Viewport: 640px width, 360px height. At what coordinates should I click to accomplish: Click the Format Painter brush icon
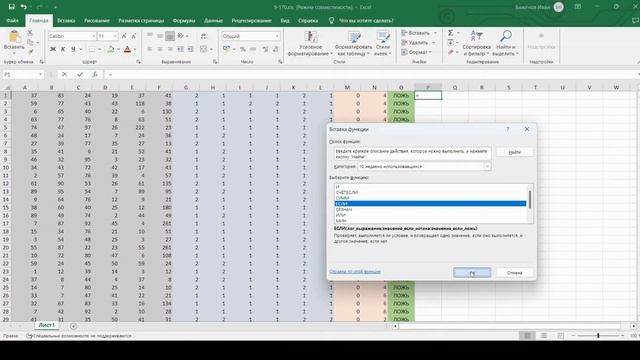click(x=30, y=52)
